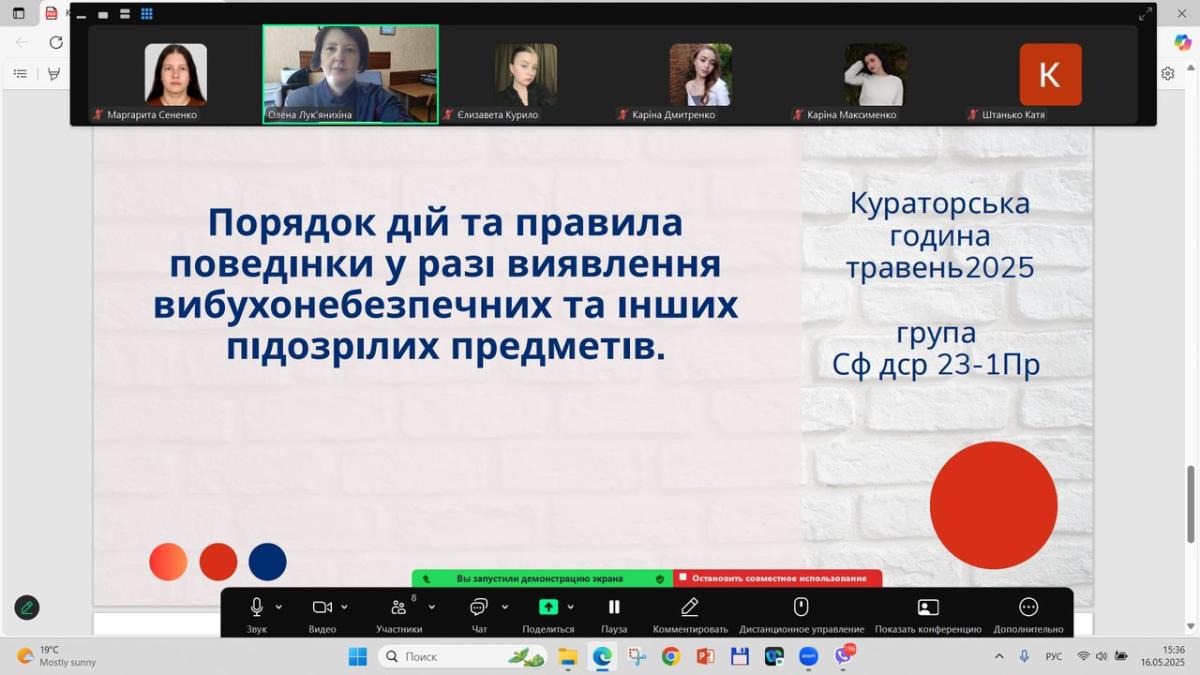Click the Дистанционное управление mouse icon
1200x675 pixels.
click(801, 607)
